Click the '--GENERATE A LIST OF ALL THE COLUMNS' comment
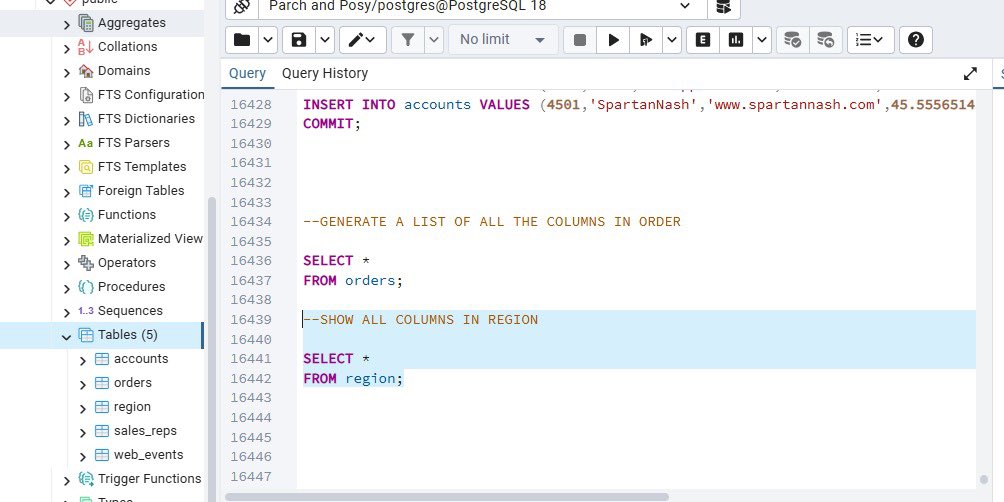 [492, 222]
